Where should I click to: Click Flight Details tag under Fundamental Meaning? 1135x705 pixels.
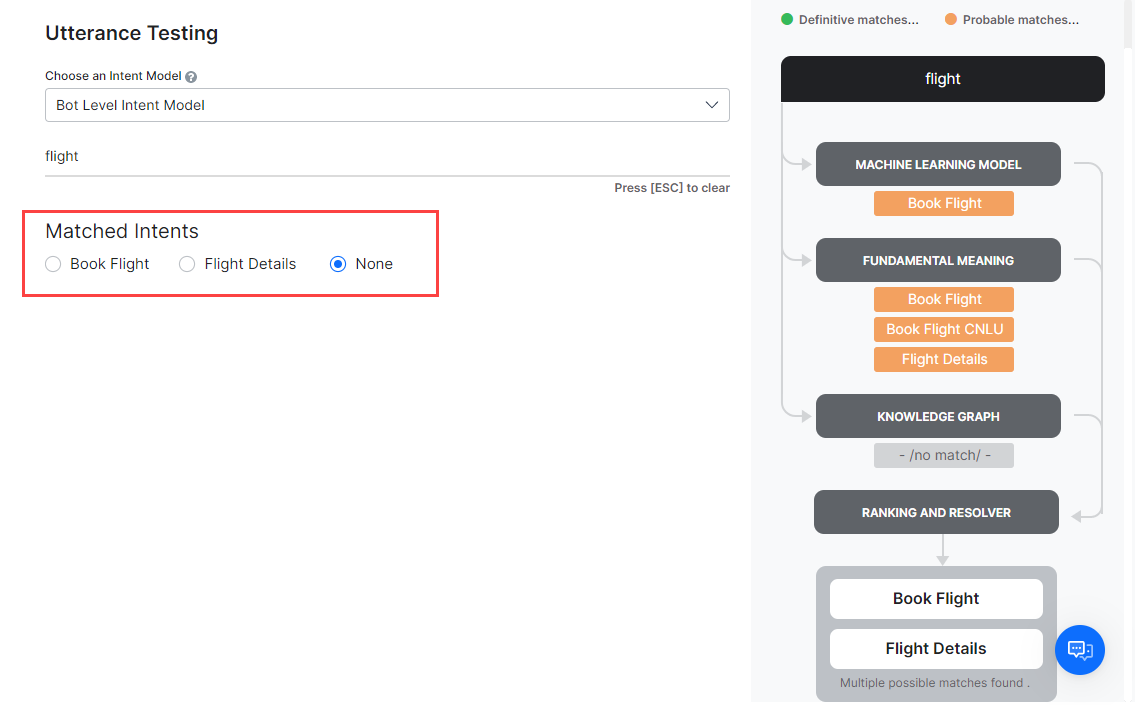[x=944, y=359]
